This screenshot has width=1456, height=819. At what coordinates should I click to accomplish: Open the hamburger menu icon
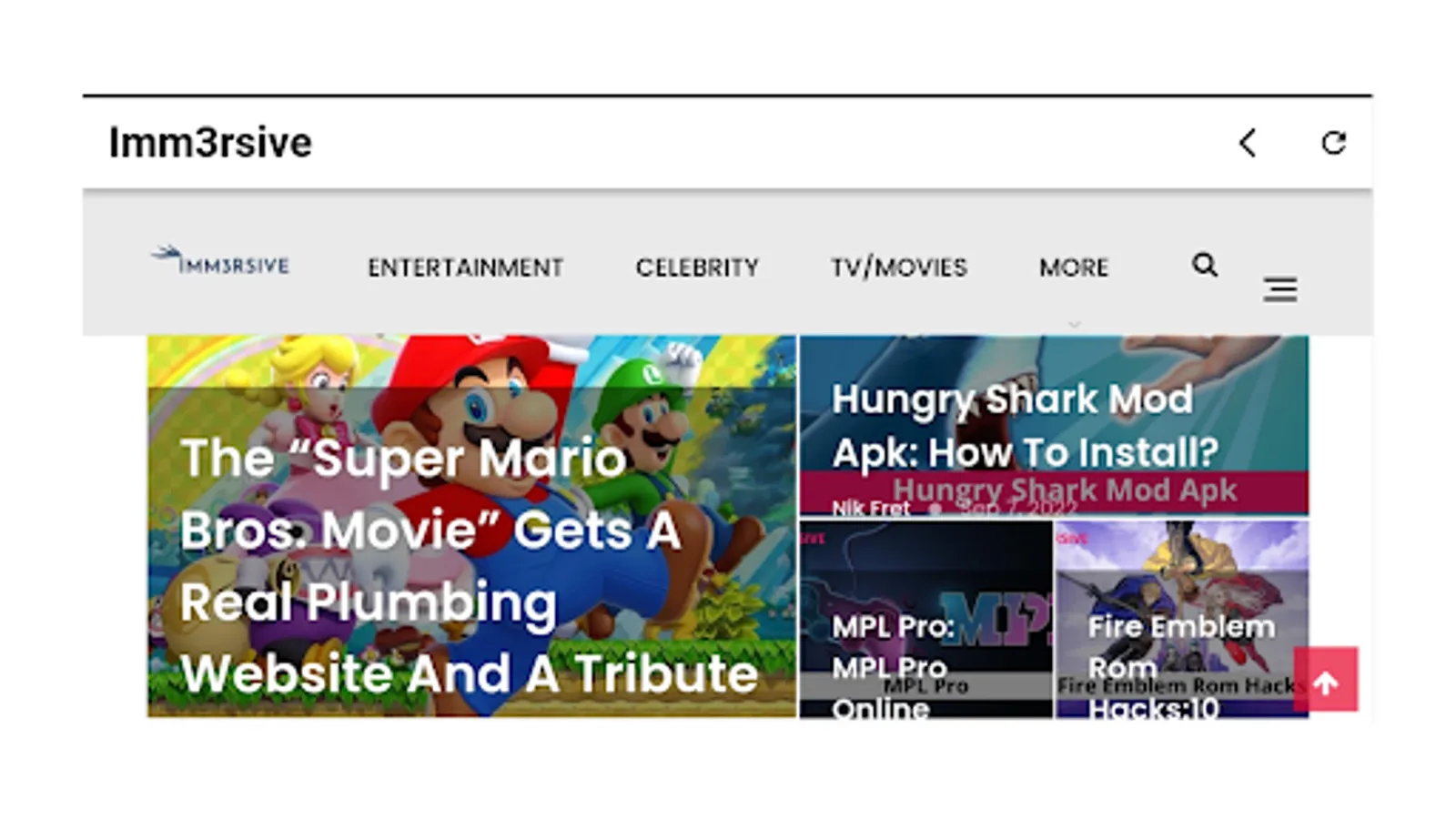[x=1280, y=289]
